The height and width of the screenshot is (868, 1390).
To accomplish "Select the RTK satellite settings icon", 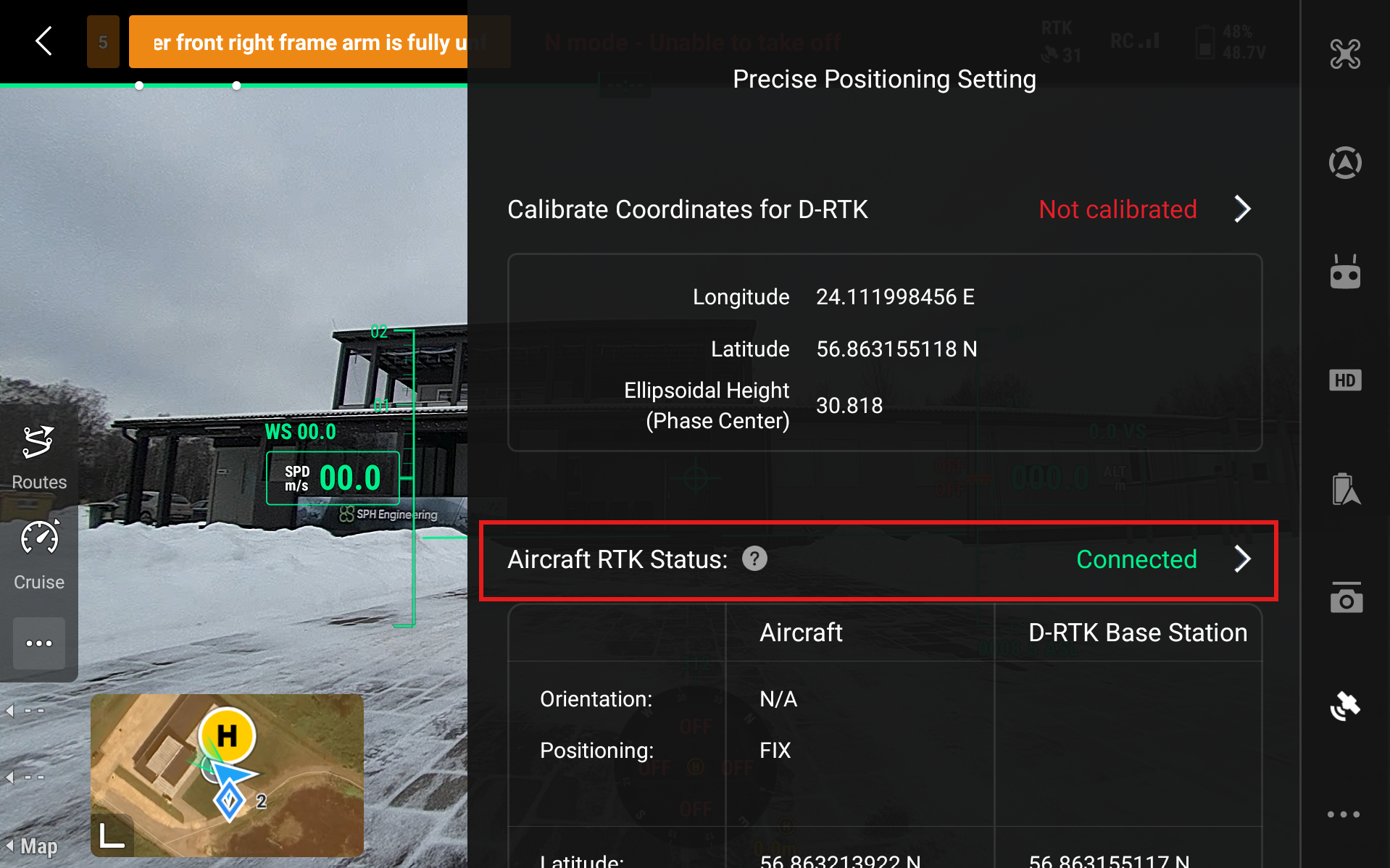I will 1345,706.
